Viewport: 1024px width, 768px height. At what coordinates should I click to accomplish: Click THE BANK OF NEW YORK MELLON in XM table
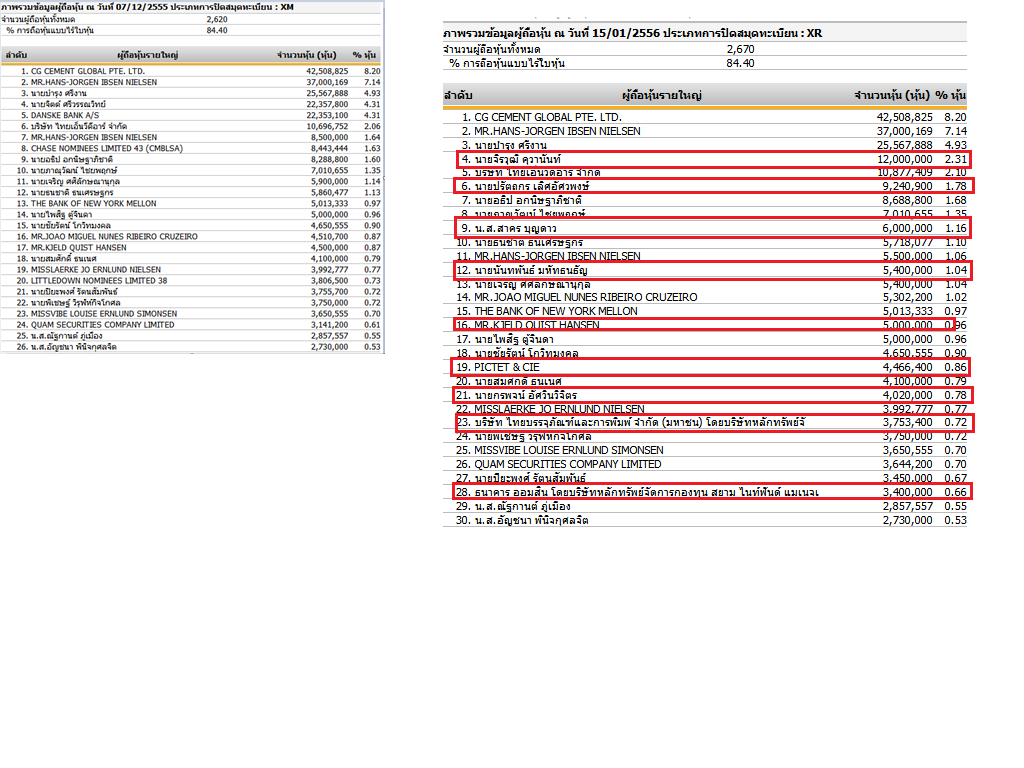[93, 204]
